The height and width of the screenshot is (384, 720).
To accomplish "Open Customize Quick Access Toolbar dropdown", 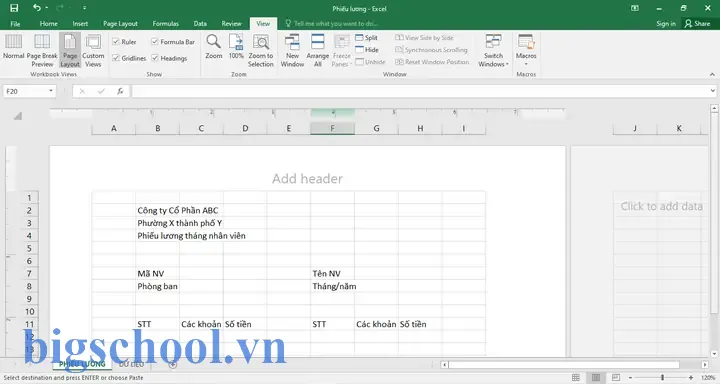I will [x=84, y=8].
